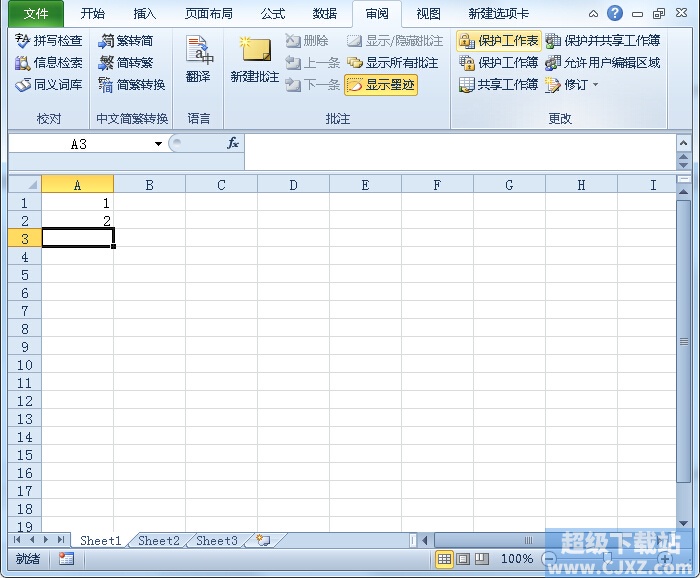This screenshot has height=578, width=700.
Task: Click cell A1 containing 1
Action: [78, 203]
